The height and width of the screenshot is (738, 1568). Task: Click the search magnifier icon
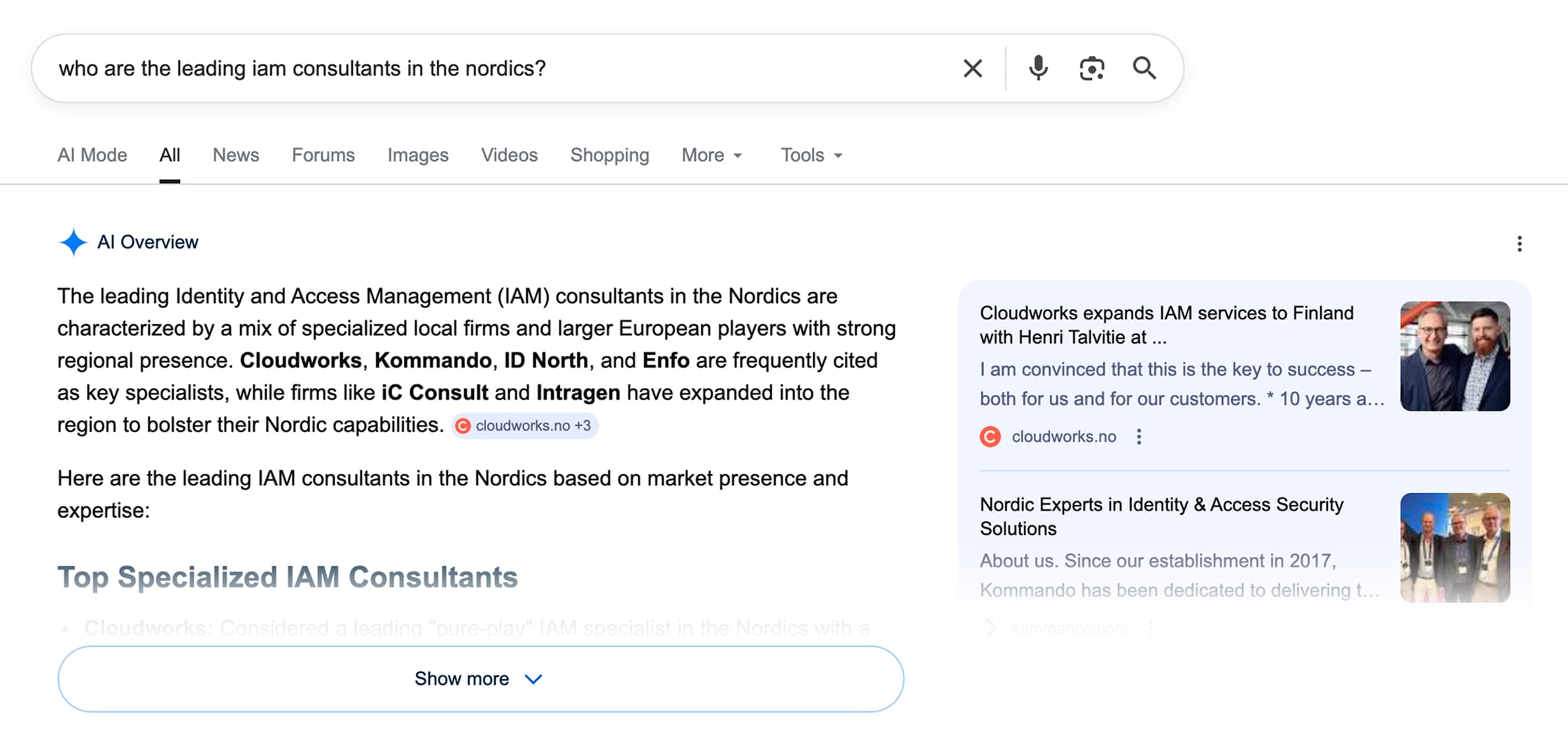1145,68
